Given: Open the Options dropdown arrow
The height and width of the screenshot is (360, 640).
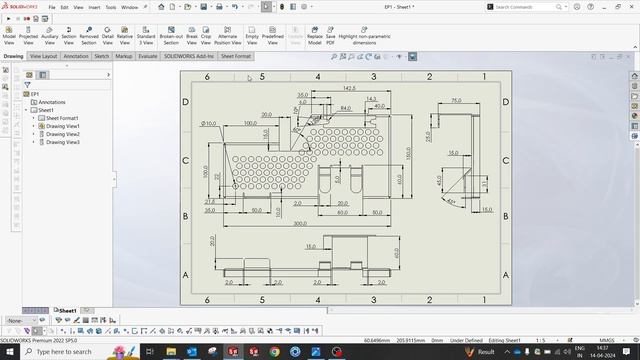Looking at the screenshot, I should tap(312, 7).
